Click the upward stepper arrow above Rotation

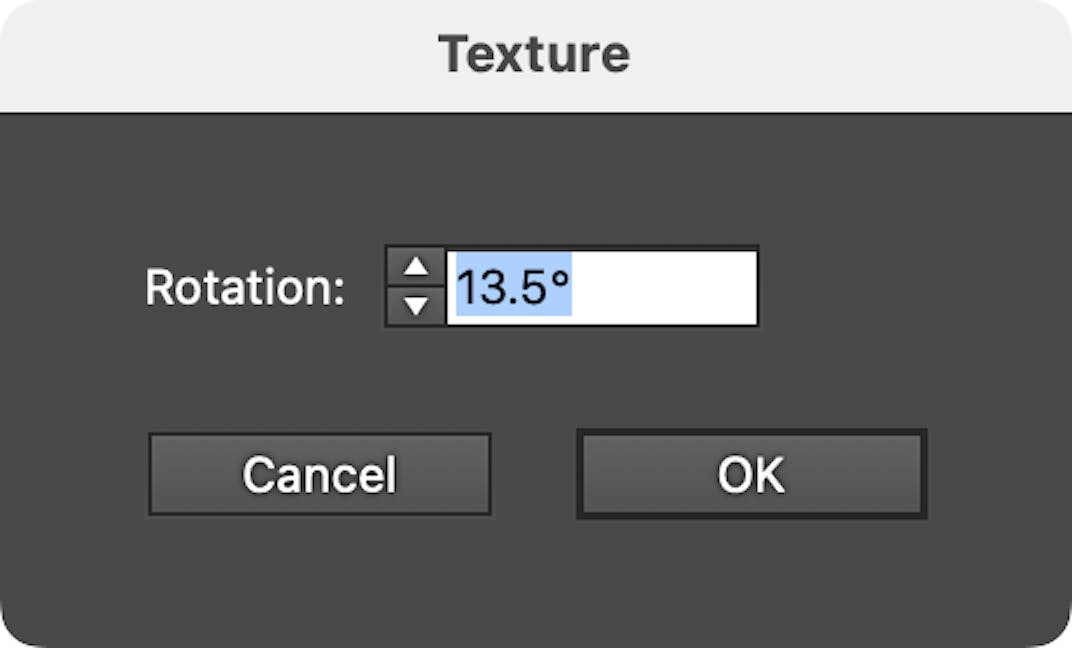pos(414,268)
